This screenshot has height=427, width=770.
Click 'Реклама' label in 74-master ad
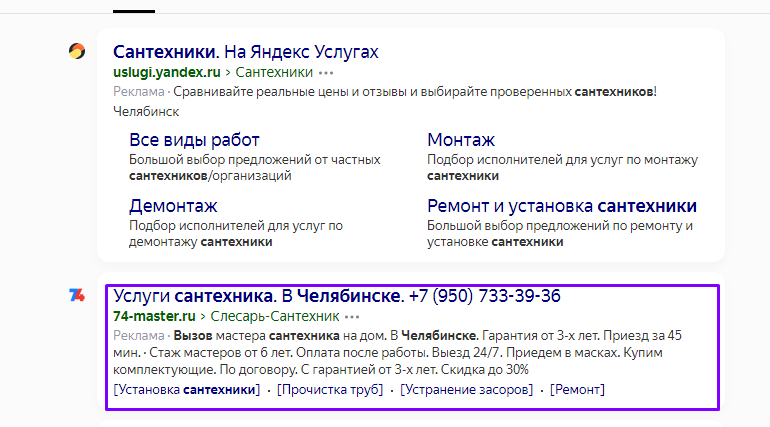click(138, 336)
